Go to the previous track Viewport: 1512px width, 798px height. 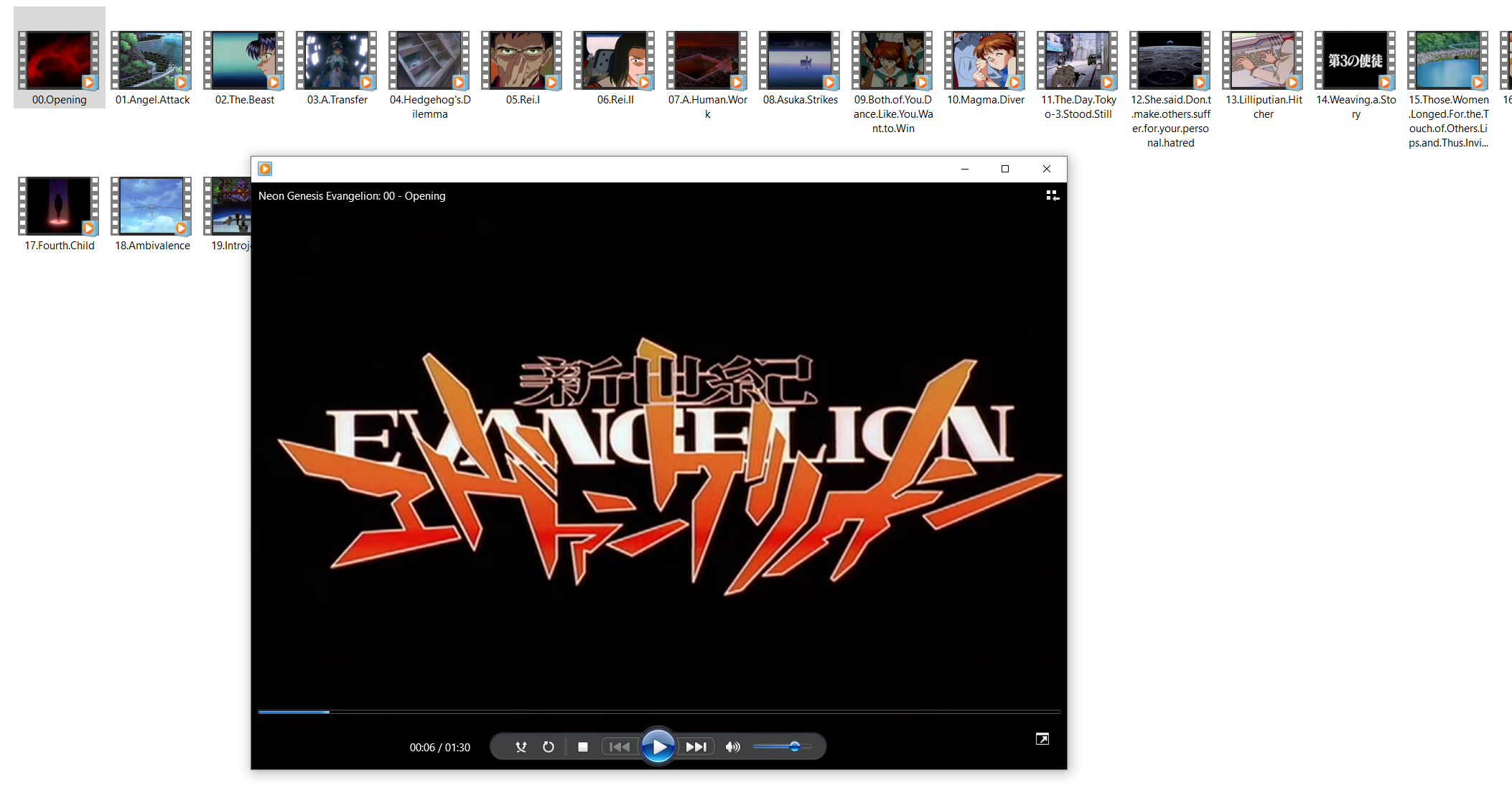pos(619,747)
